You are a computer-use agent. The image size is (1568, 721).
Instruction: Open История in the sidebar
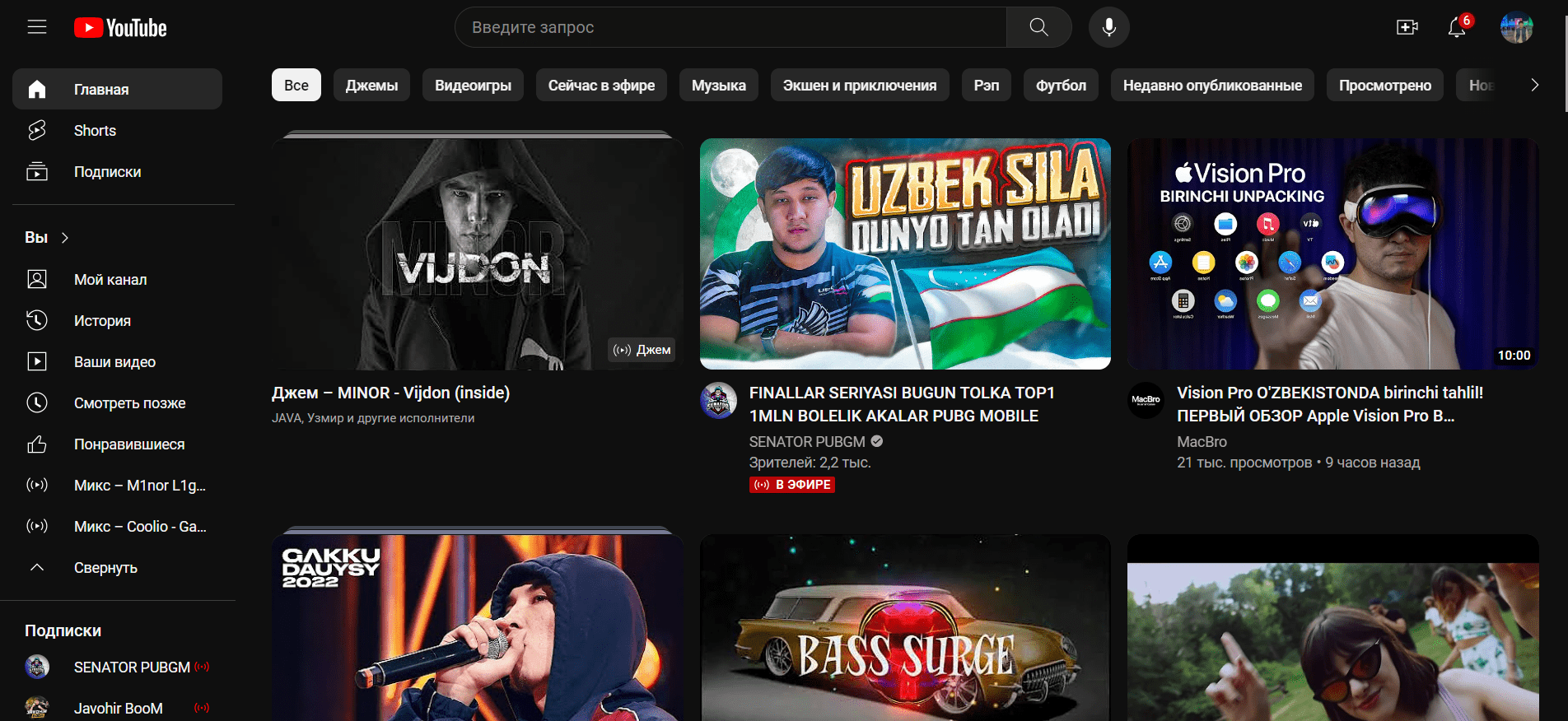click(x=117, y=320)
